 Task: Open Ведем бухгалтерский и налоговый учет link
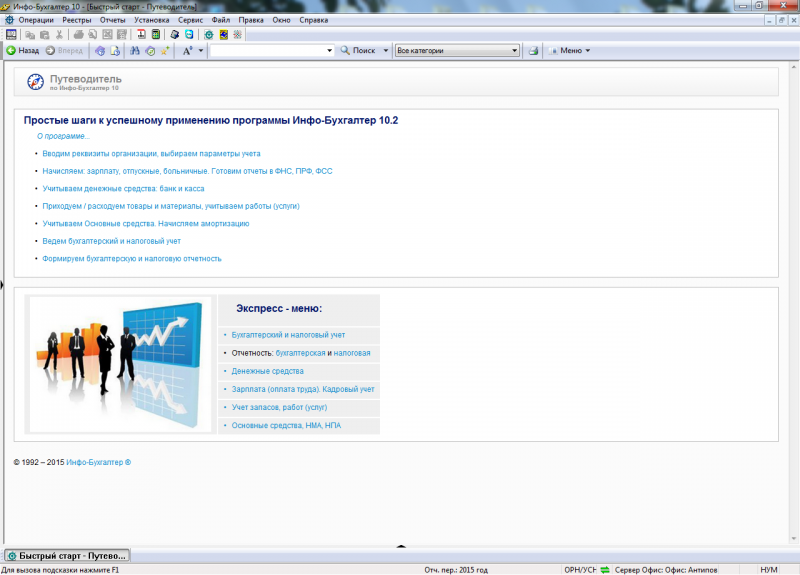point(111,241)
